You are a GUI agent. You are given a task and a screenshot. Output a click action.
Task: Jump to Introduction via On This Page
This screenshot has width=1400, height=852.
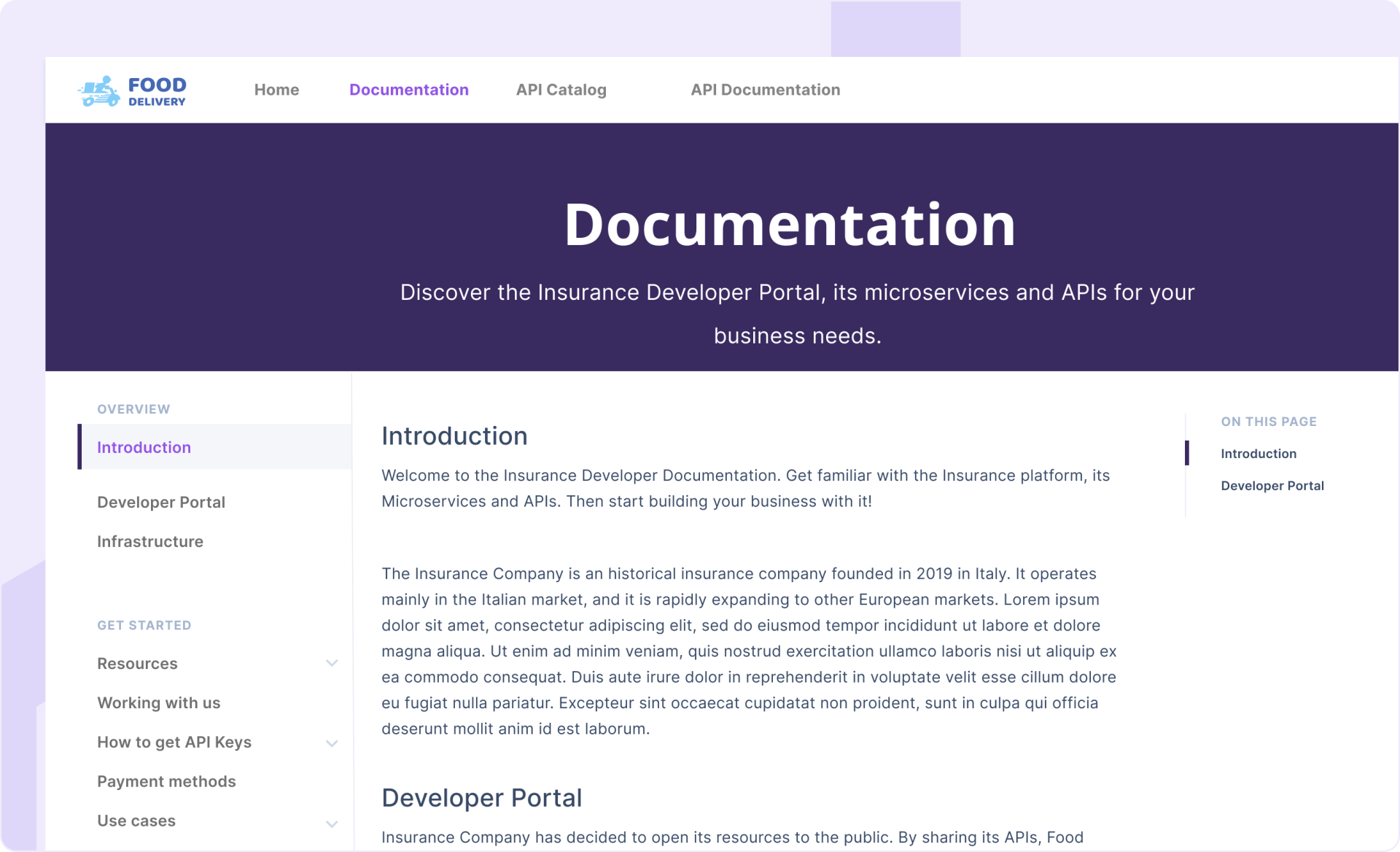tap(1258, 453)
